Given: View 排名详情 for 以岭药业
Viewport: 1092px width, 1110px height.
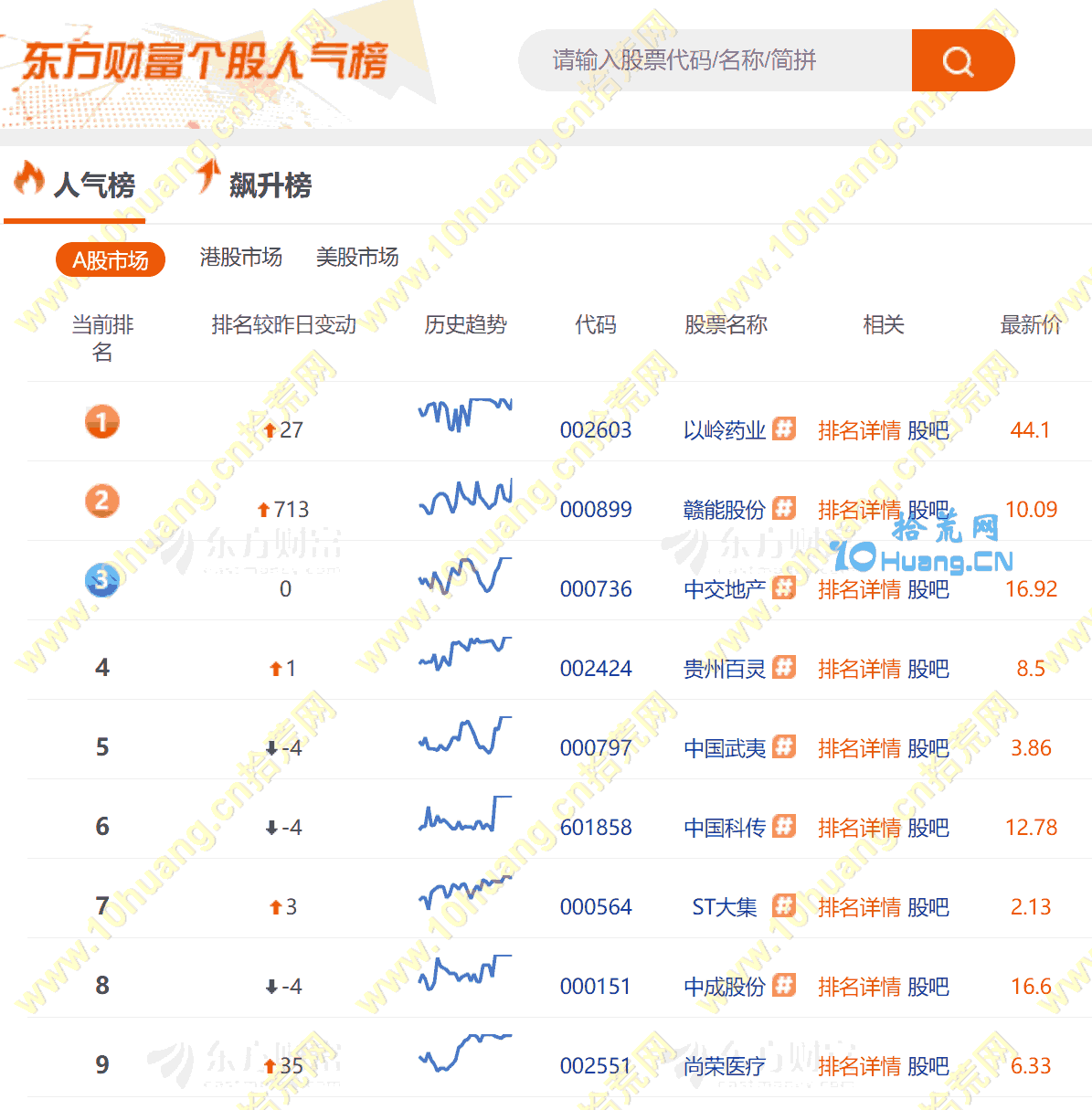Looking at the screenshot, I should pos(859,430).
